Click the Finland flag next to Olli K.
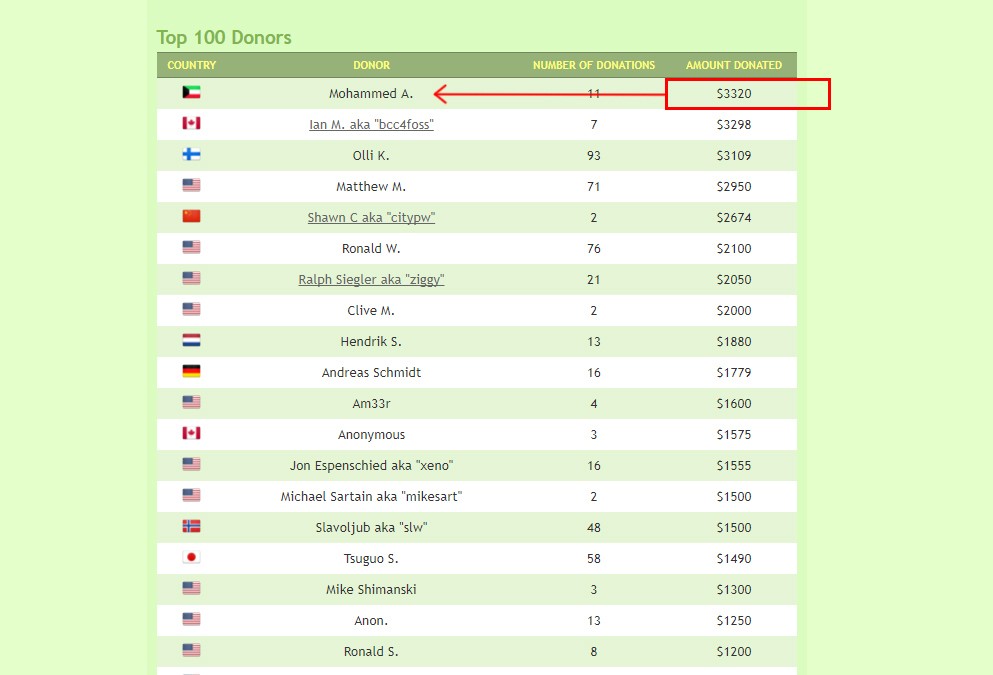 pyautogui.click(x=191, y=155)
